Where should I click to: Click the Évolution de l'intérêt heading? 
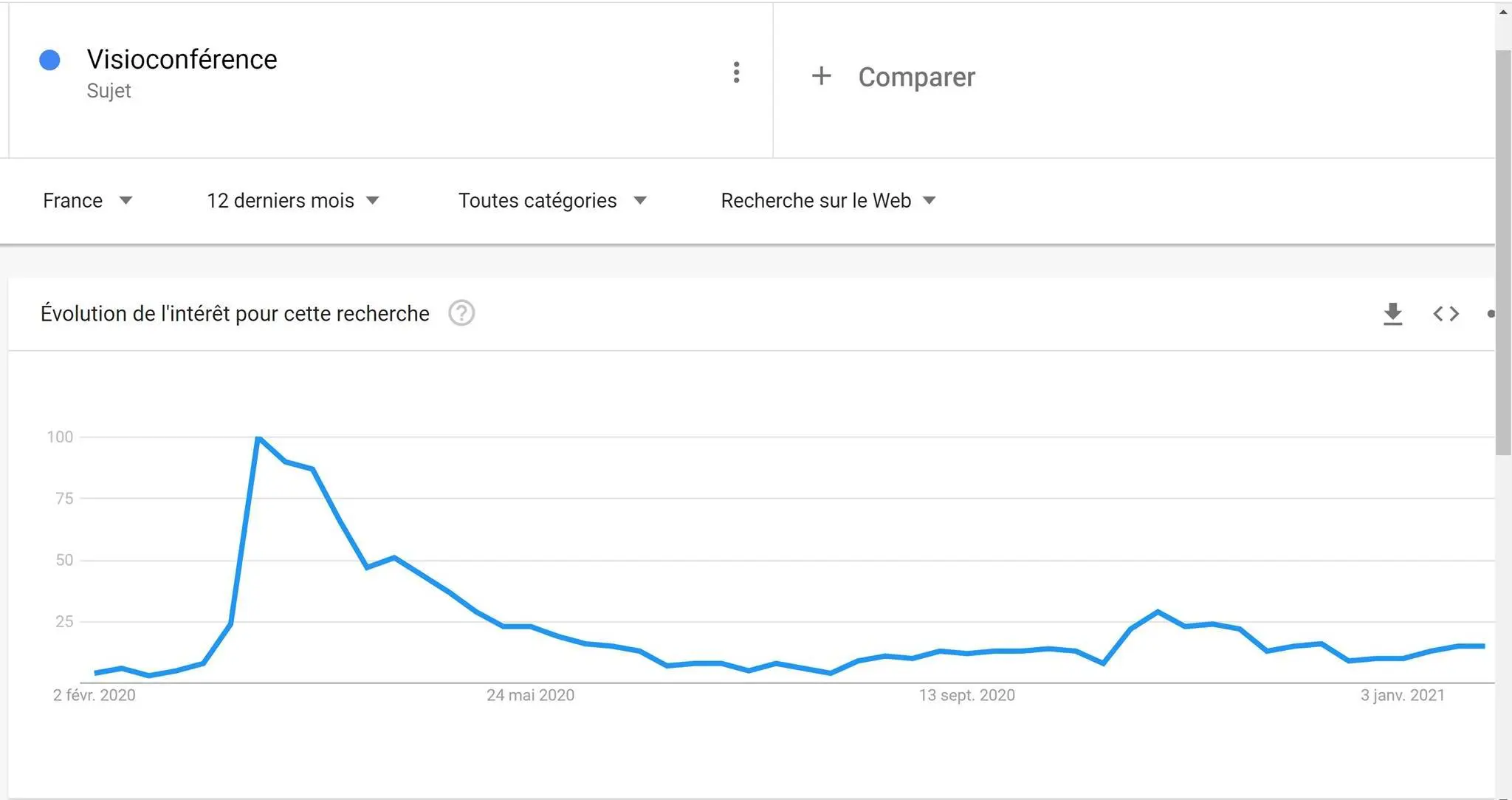click(x=235, y=313)
